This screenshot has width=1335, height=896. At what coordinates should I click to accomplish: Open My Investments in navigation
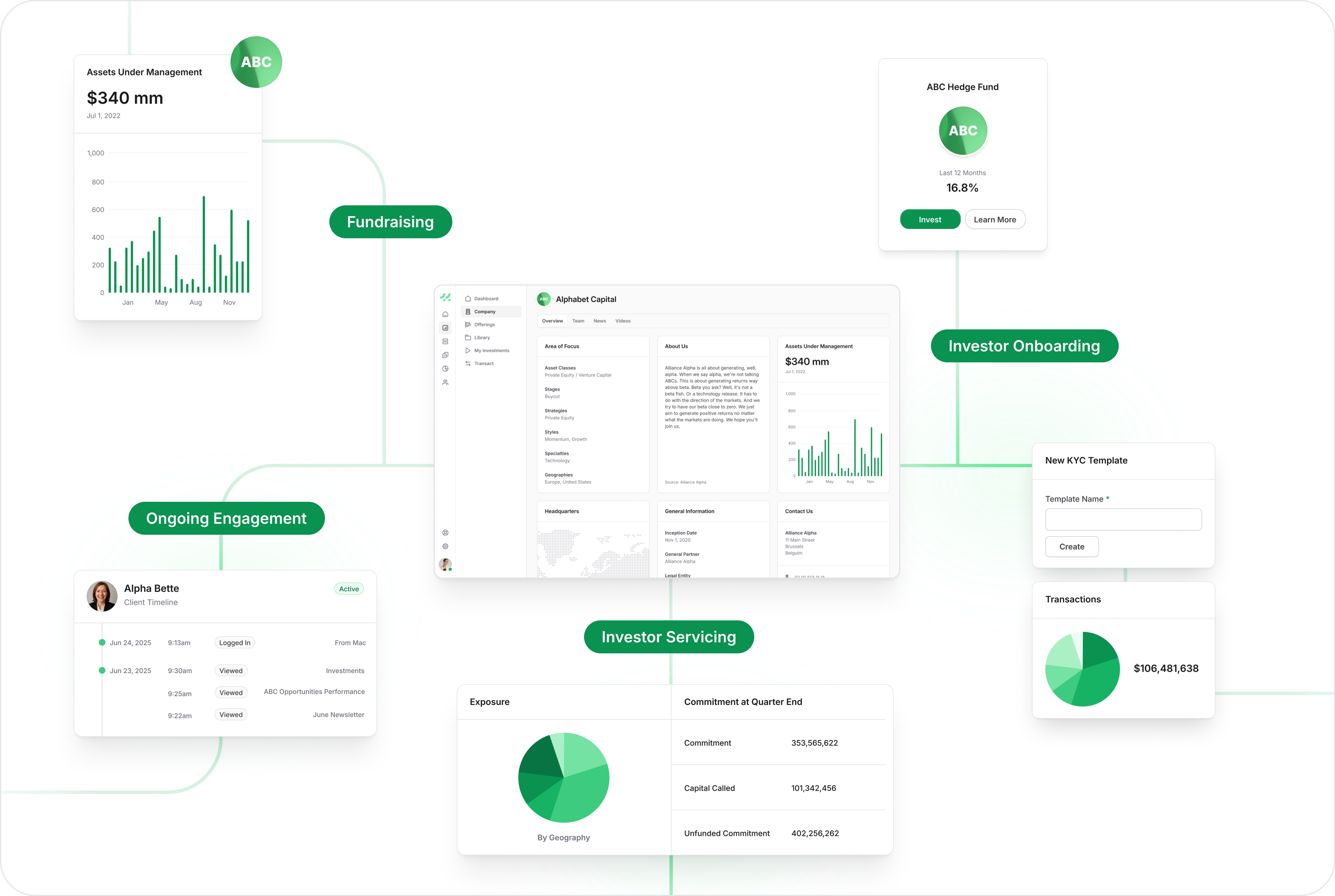(491, 350)
